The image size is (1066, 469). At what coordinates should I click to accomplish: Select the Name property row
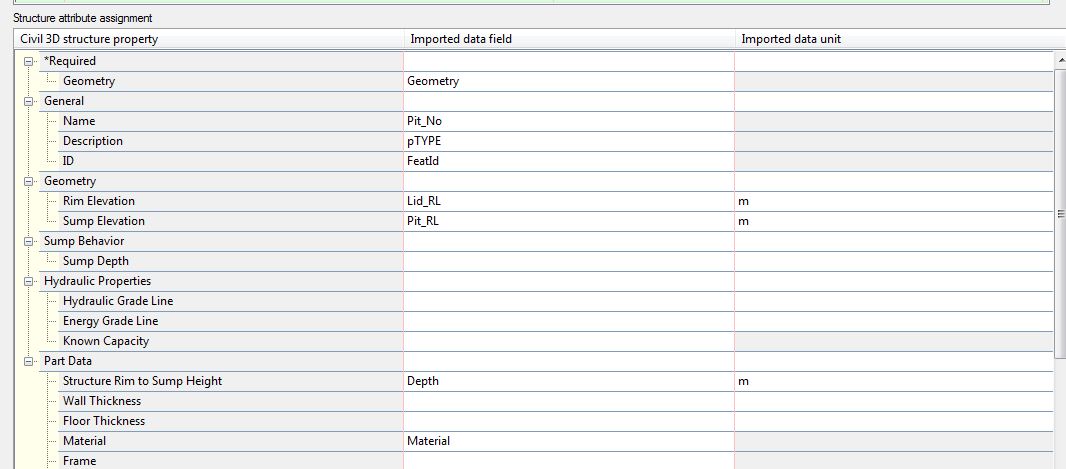pyautogui.click(x=231, y=121)
